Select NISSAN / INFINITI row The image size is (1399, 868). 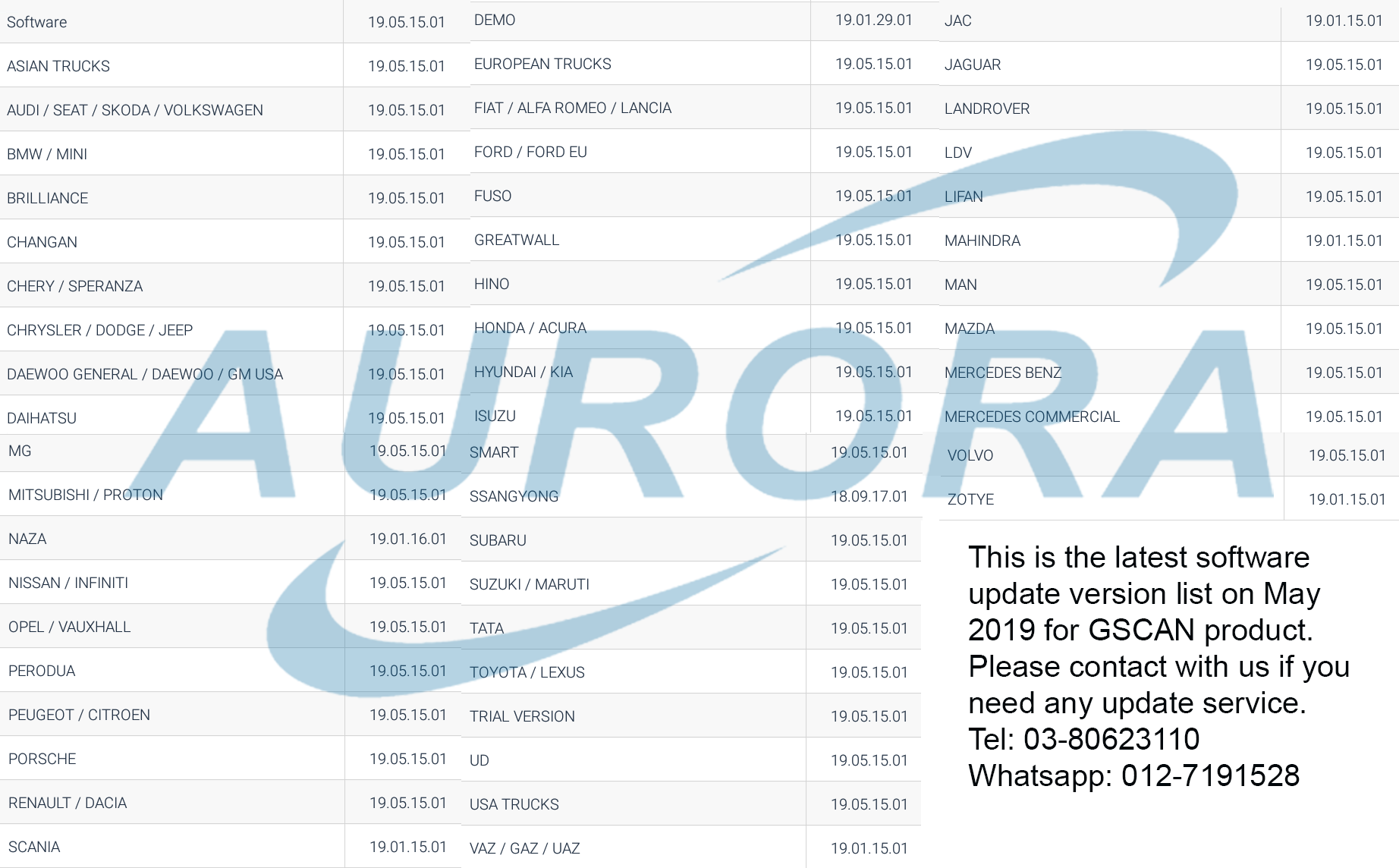(x=68, y=583)
